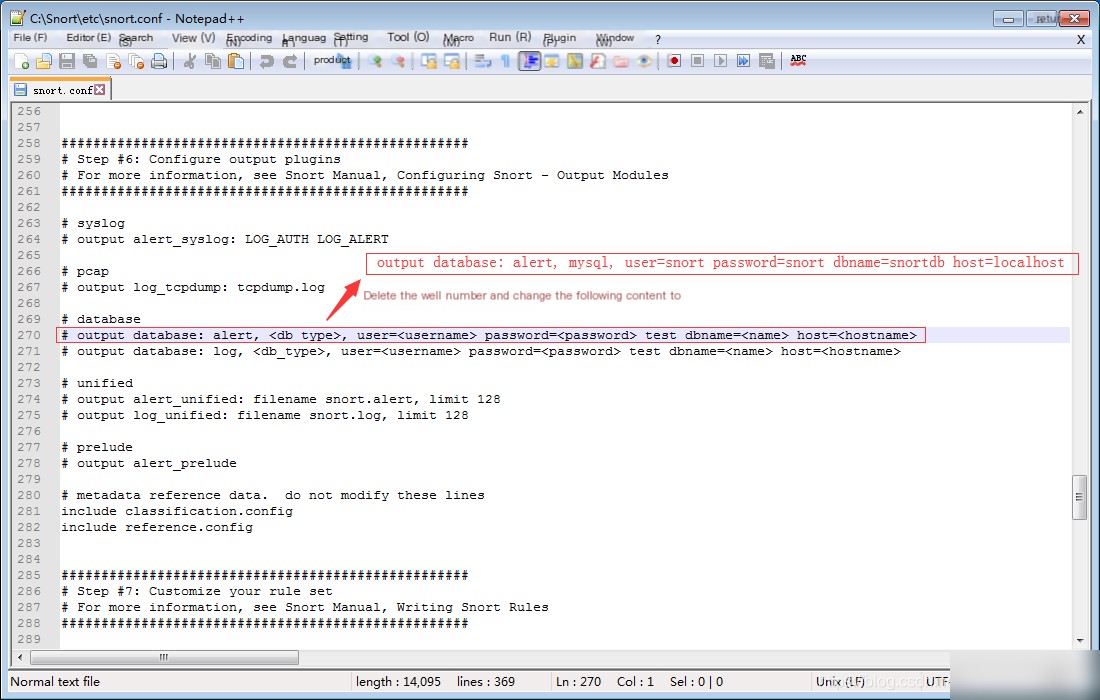1100x700 pixels.
Task: Close the snort.conf tab with its X
Action: point(100,90)
